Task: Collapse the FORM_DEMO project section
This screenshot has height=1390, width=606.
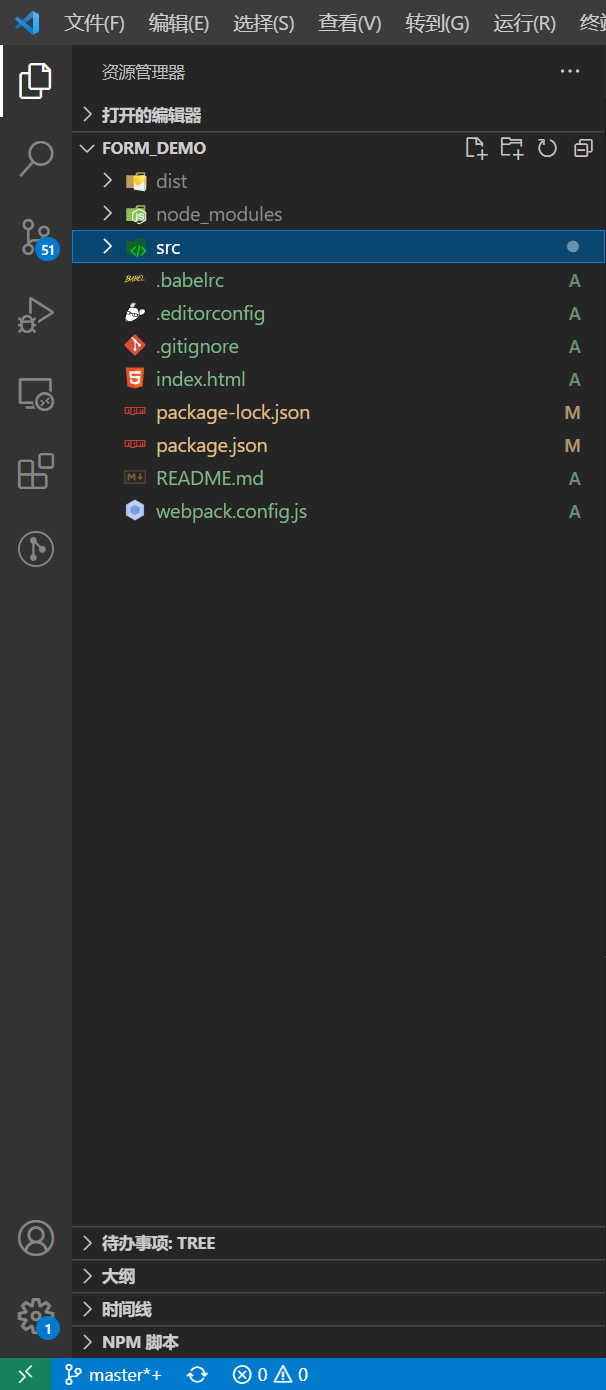Action: pos(154,148)
